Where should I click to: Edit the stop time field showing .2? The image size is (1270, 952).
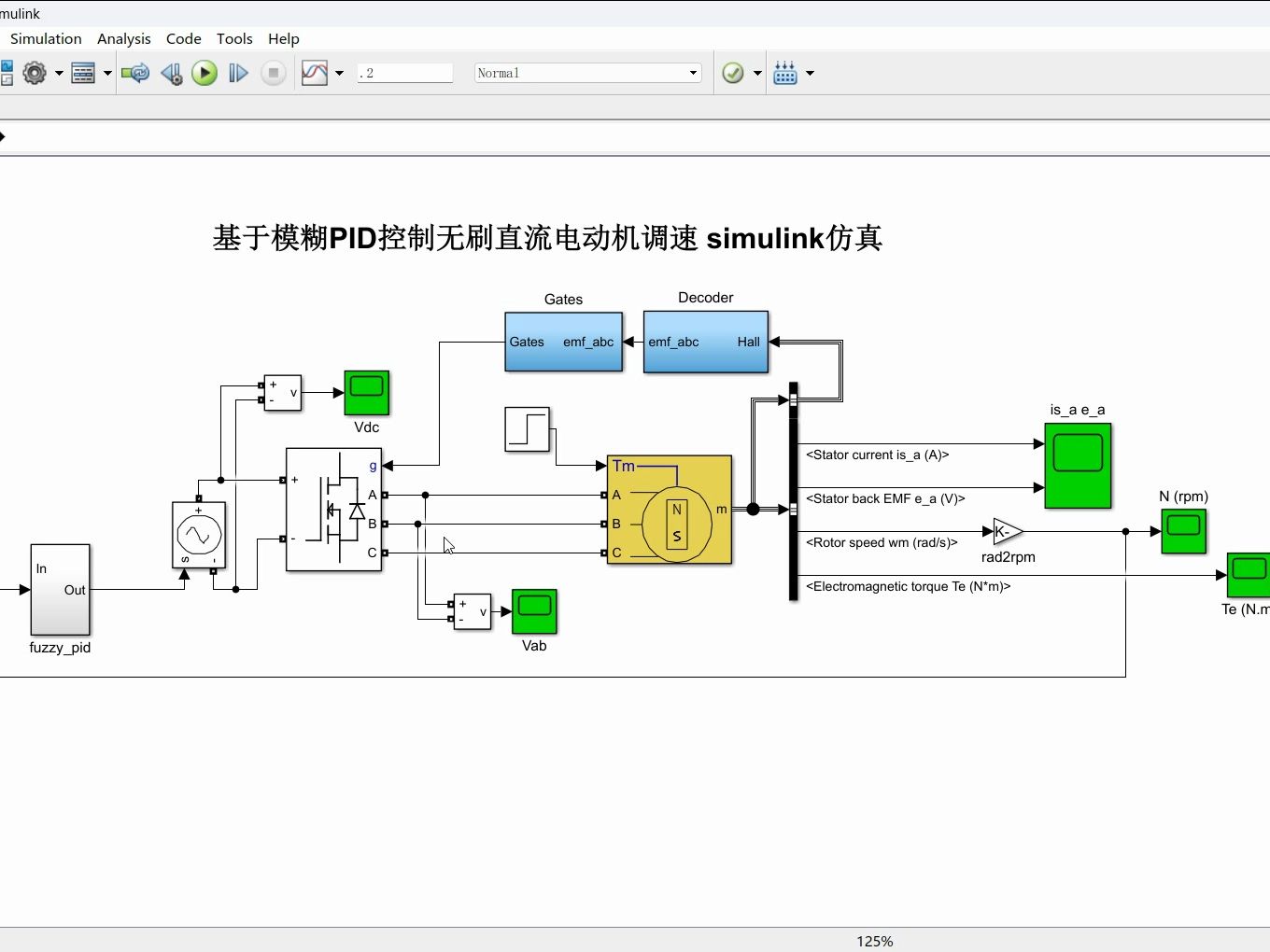click(x=405, y=72)
